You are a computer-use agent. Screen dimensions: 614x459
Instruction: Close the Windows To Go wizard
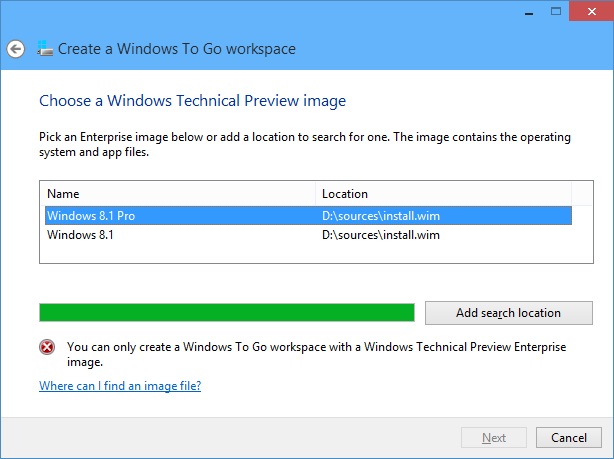[x=592, y=11]
